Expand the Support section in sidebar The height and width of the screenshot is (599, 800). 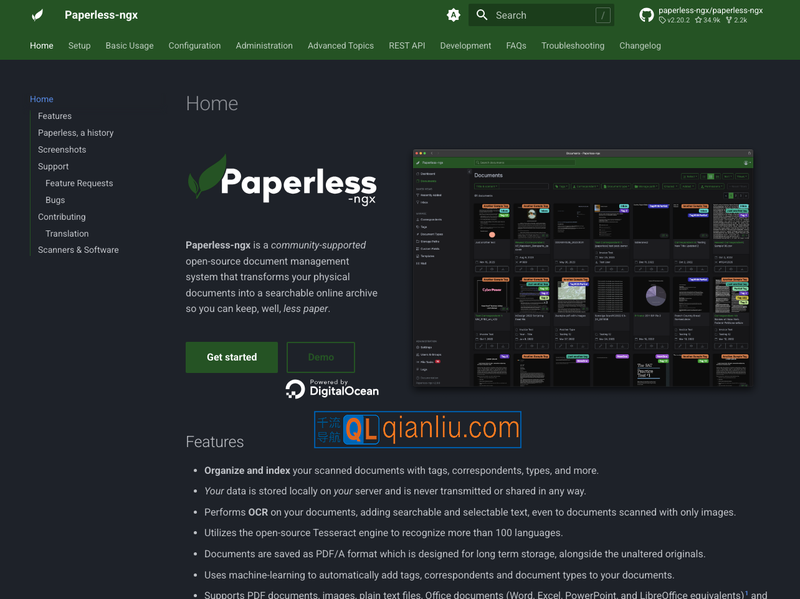coord(53,166)
